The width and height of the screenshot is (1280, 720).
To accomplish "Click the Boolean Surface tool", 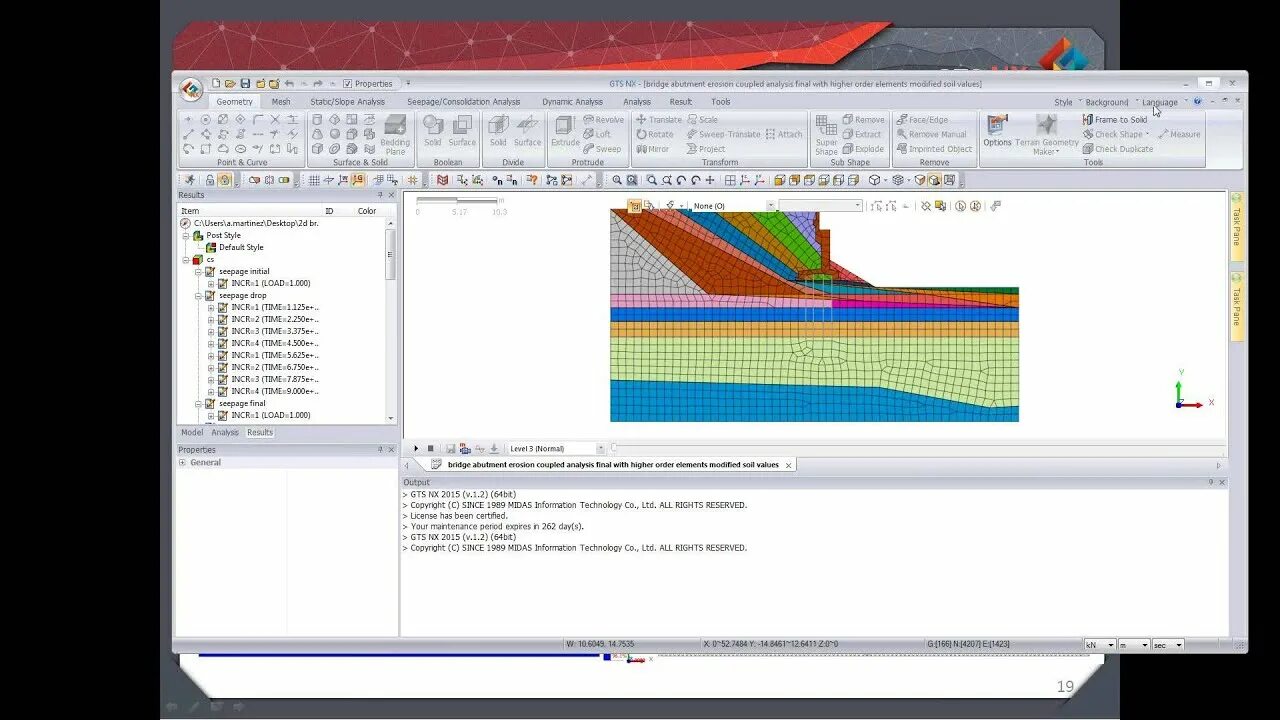I will point(462,131).
